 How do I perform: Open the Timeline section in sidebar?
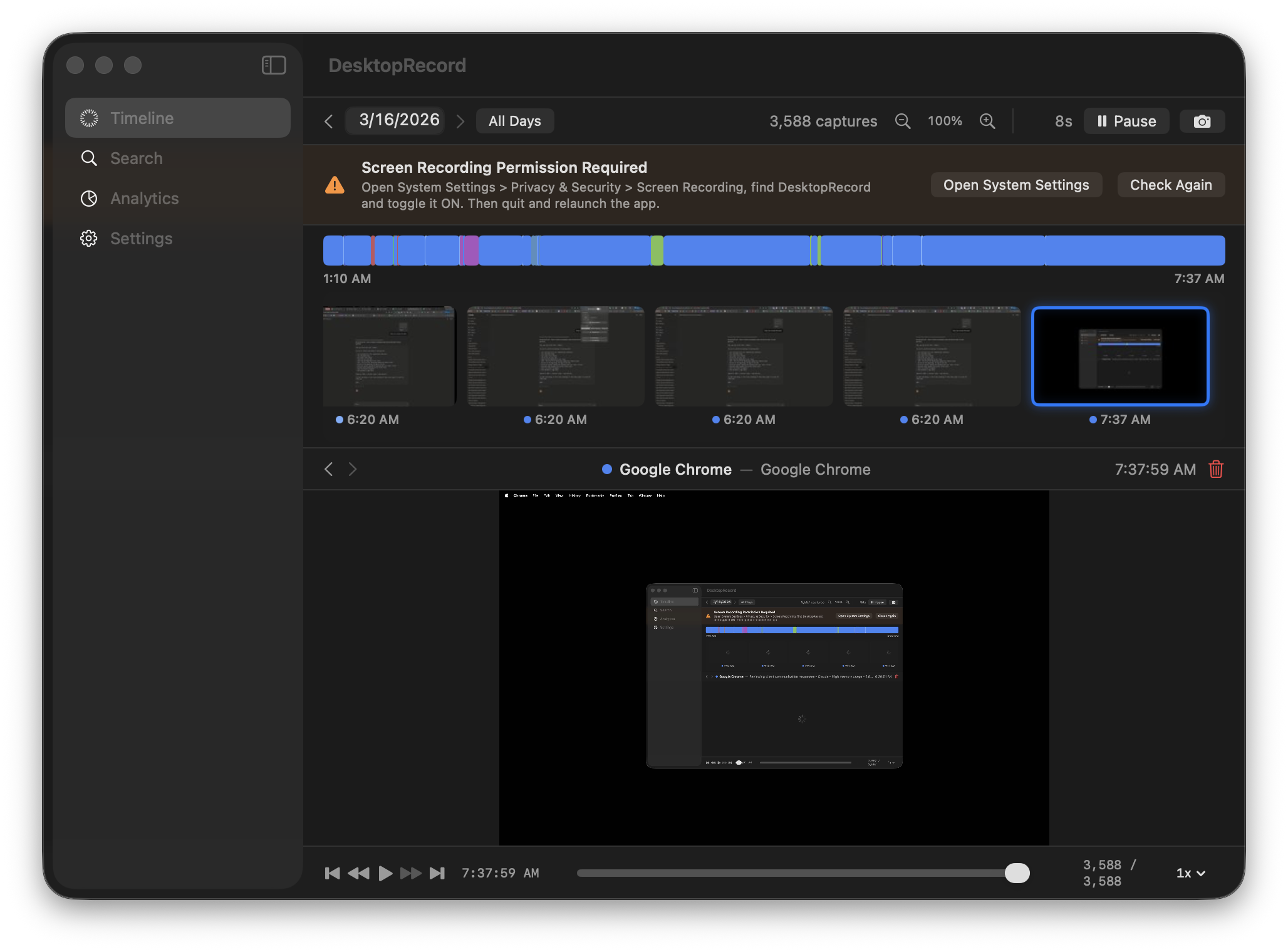pos(178,118)
